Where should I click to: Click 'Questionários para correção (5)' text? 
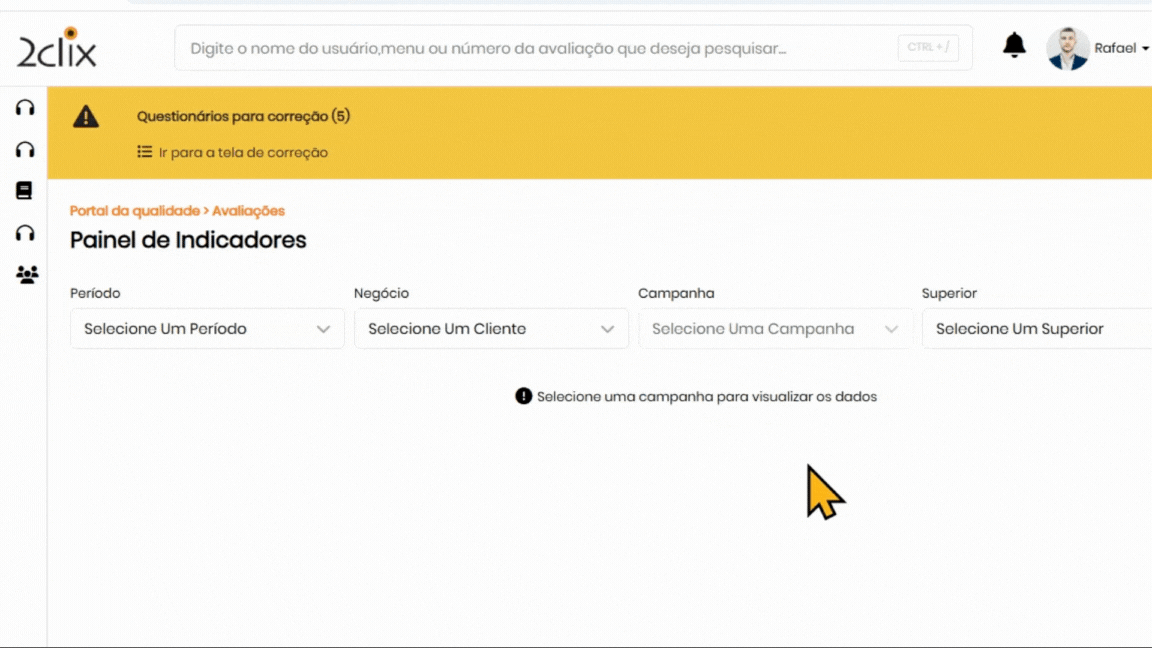pyautogui.click(x=243, y=116)
